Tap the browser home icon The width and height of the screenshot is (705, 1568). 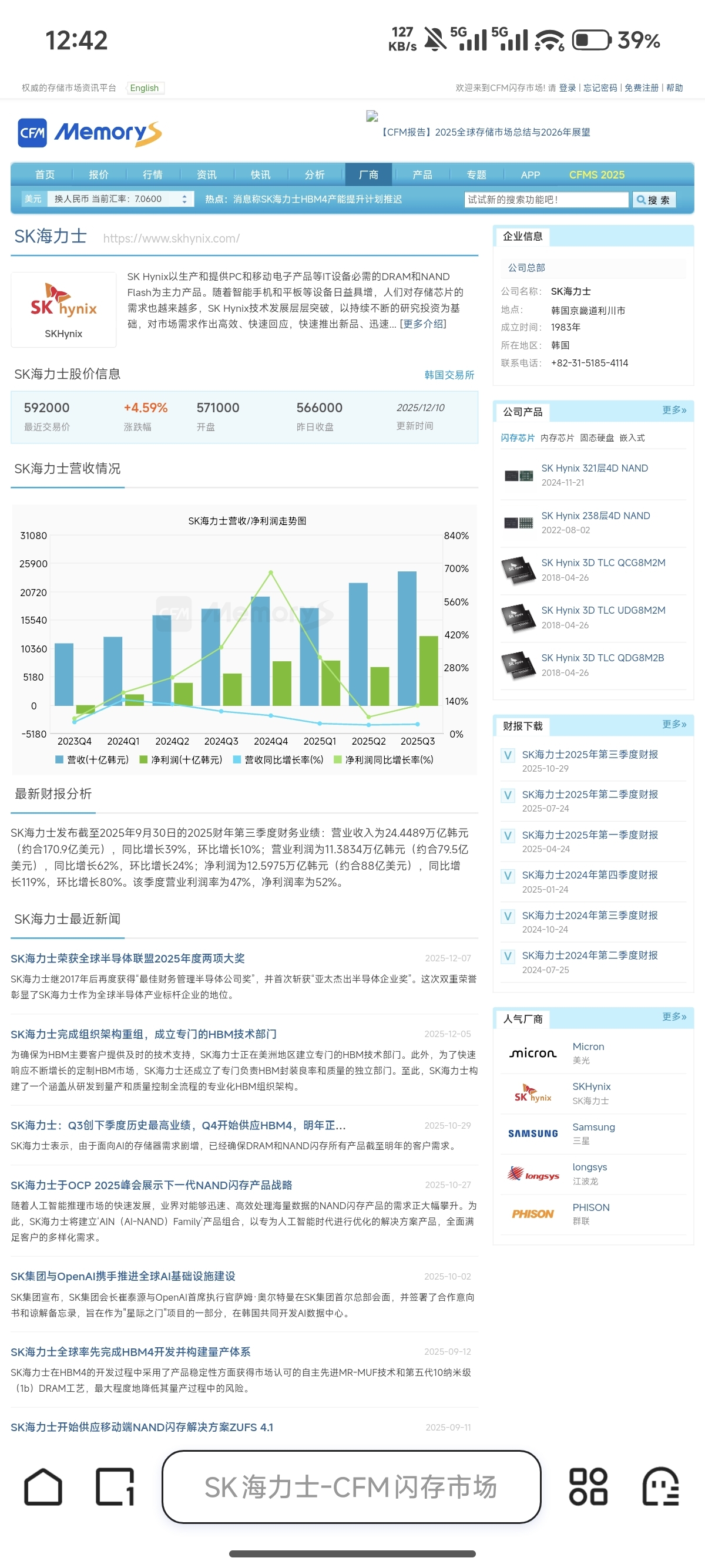click(x=43, y=1486)
